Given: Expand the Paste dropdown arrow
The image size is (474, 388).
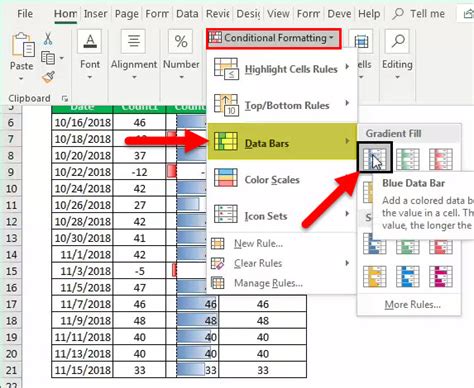Looking at the screenshot, I should pos(21,79).
